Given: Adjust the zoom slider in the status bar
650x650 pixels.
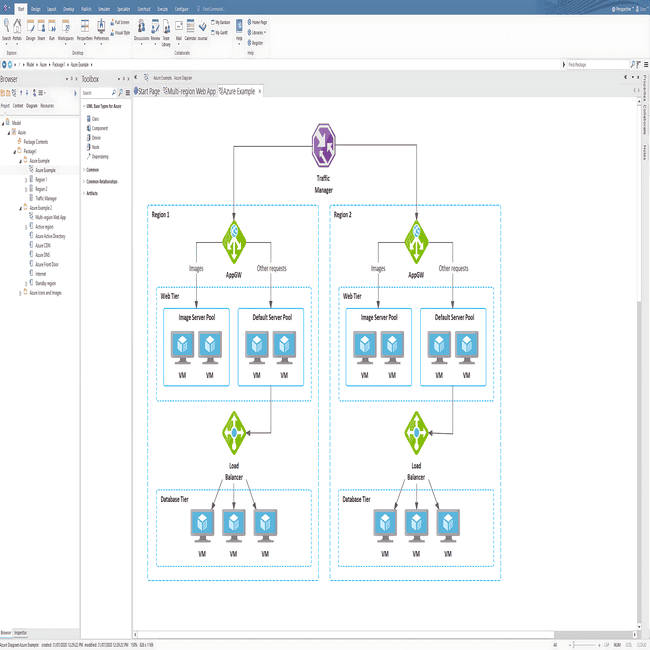Looking at the screenshot, I should coord(586,645).
